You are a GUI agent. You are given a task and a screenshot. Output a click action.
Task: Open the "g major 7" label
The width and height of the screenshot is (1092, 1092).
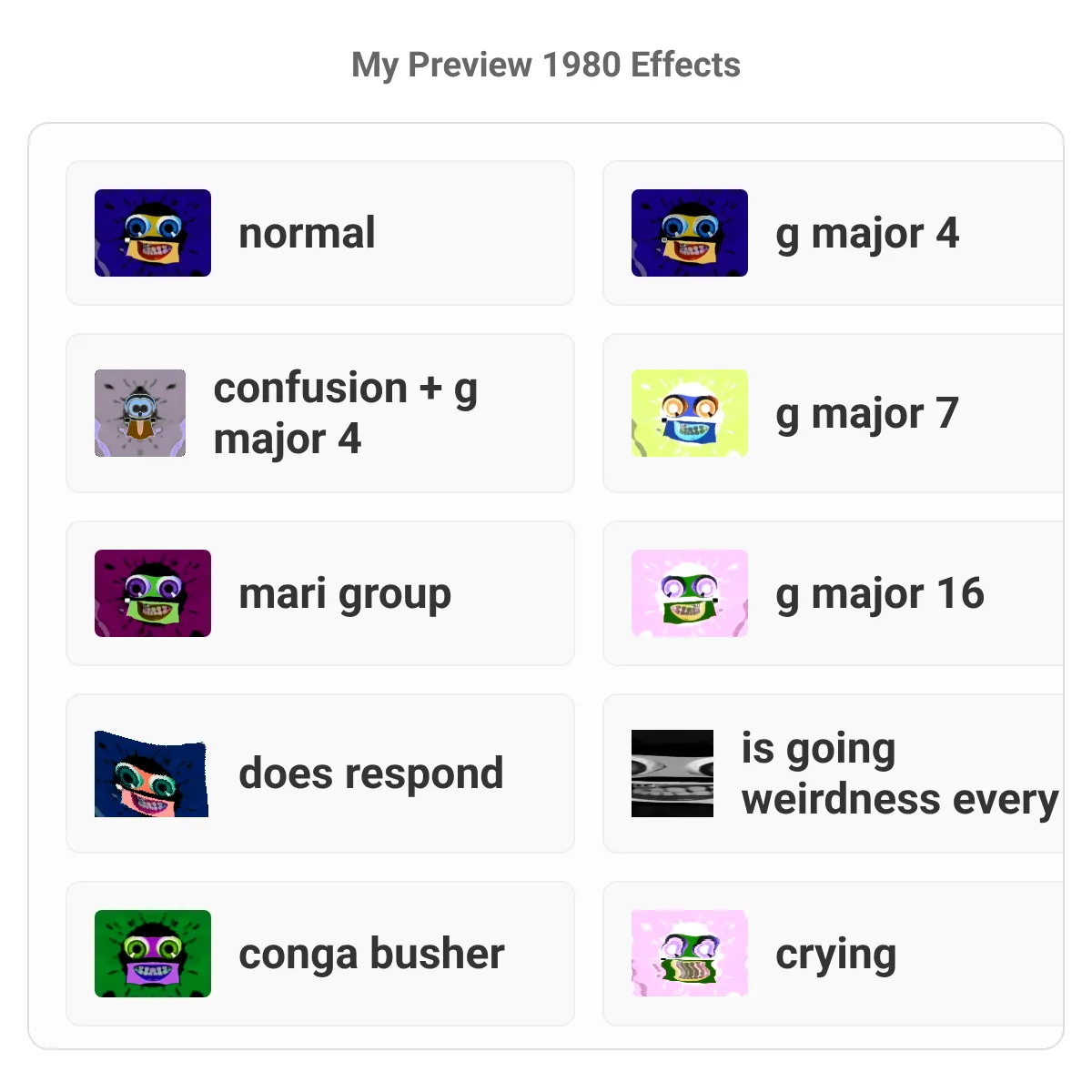[x=867, y=414]
